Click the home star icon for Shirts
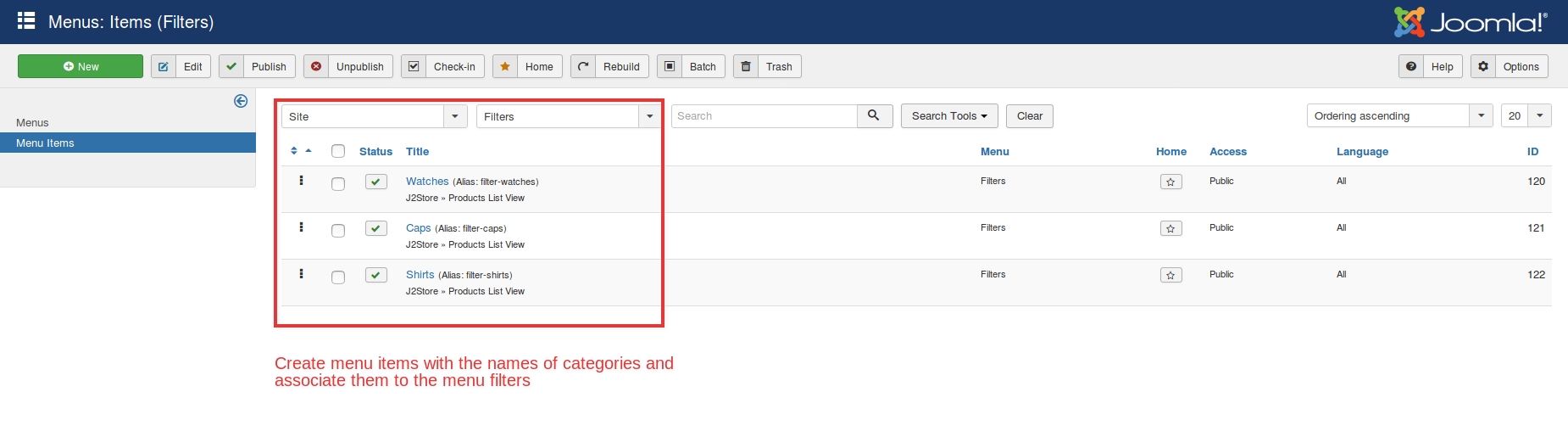Image resolution: width=1568 pixels, height=448 pixels. (1170, 275)
